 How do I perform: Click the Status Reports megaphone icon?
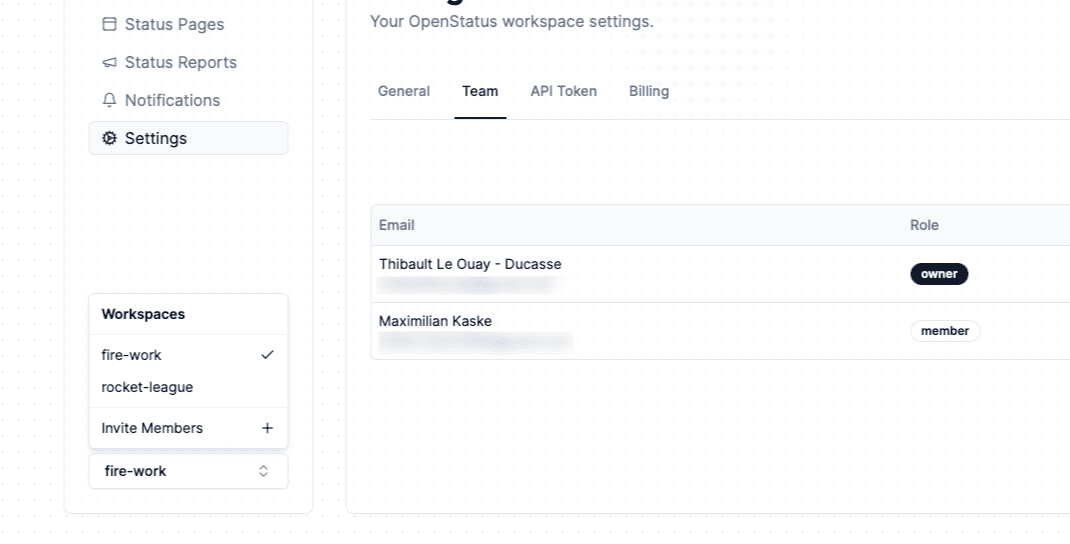(110, 62)
